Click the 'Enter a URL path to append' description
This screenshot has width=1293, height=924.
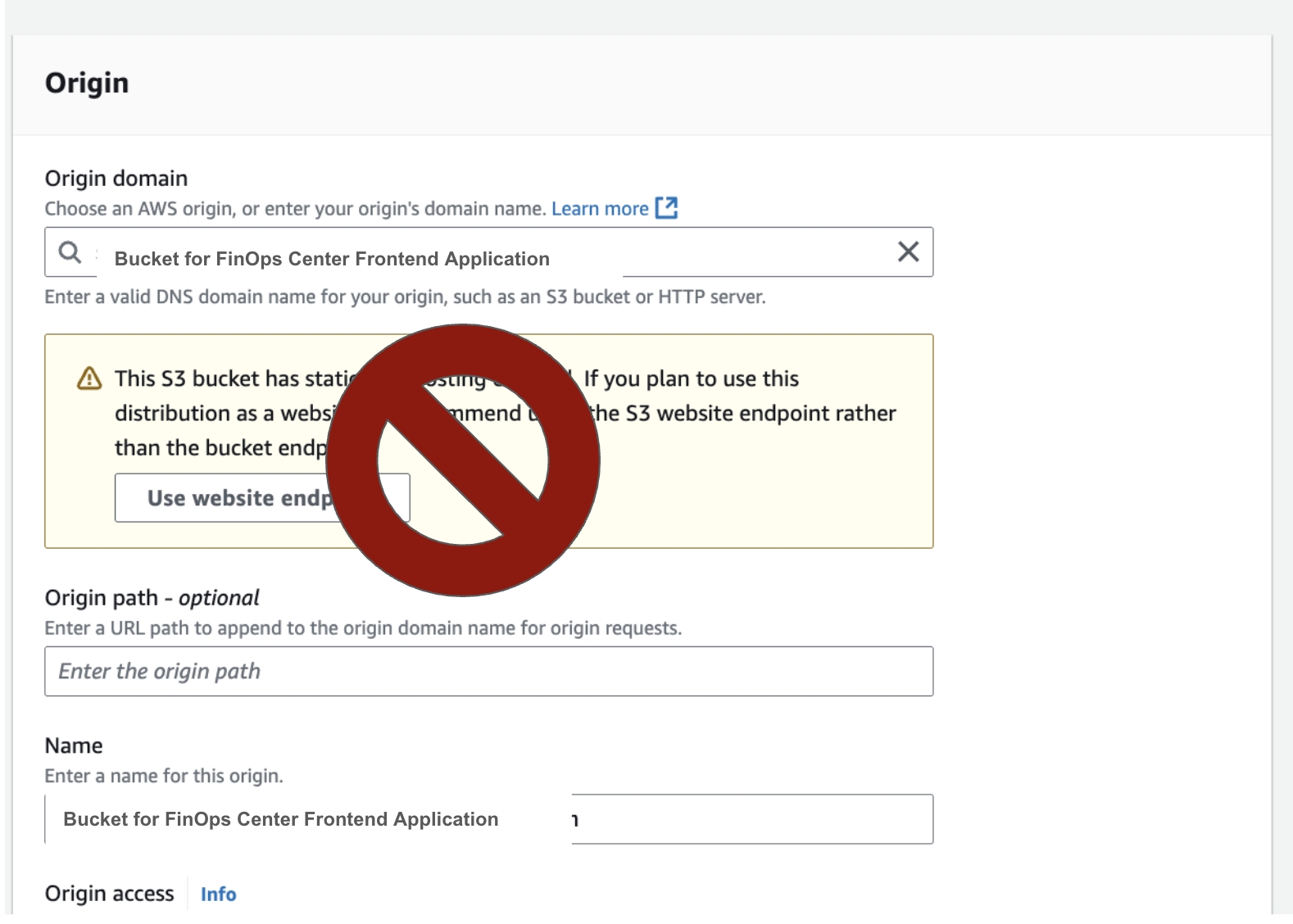coord(363,628)
